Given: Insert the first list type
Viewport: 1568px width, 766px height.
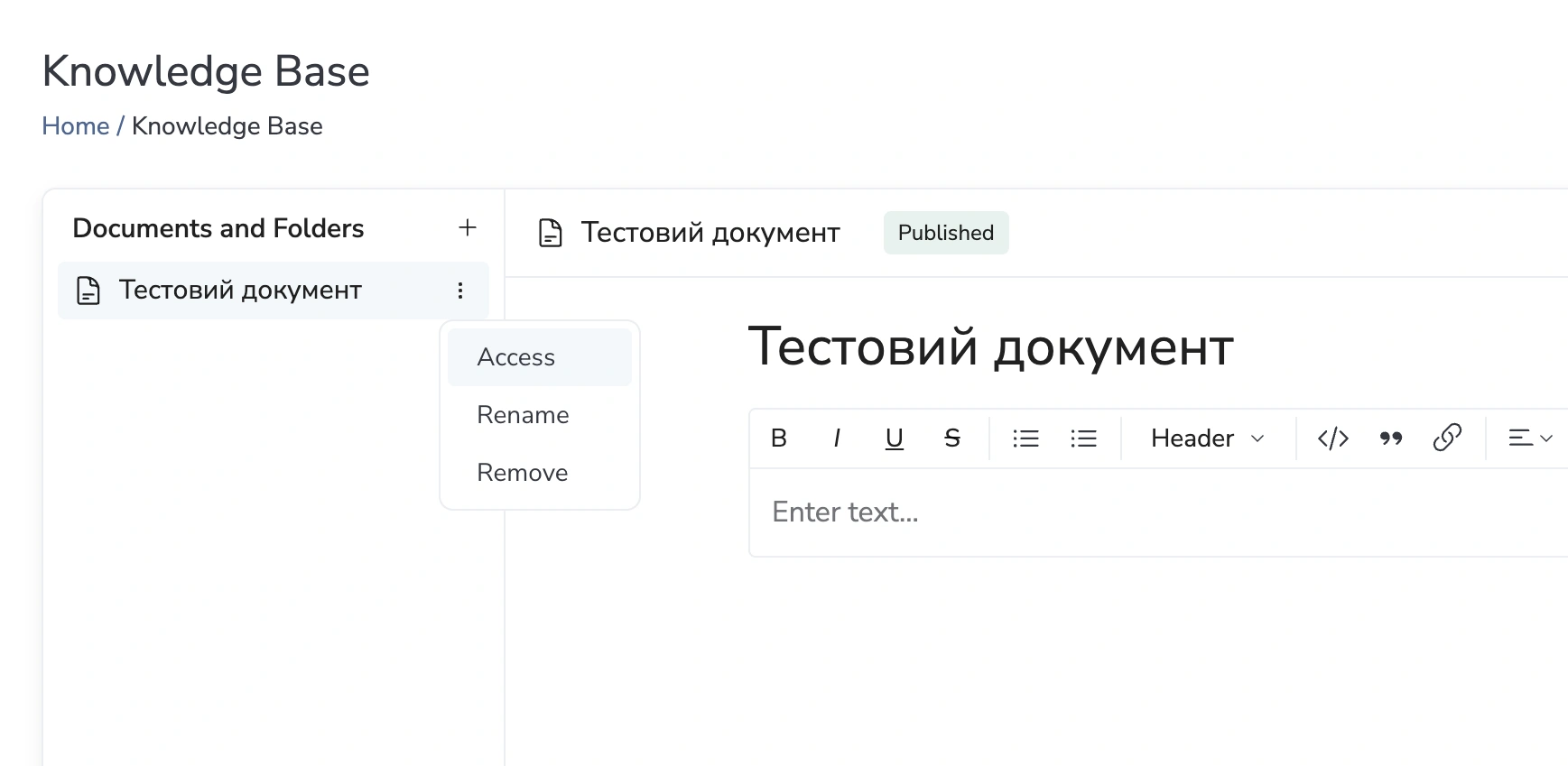Looking at the screenshot, I should pos(1026,438).
